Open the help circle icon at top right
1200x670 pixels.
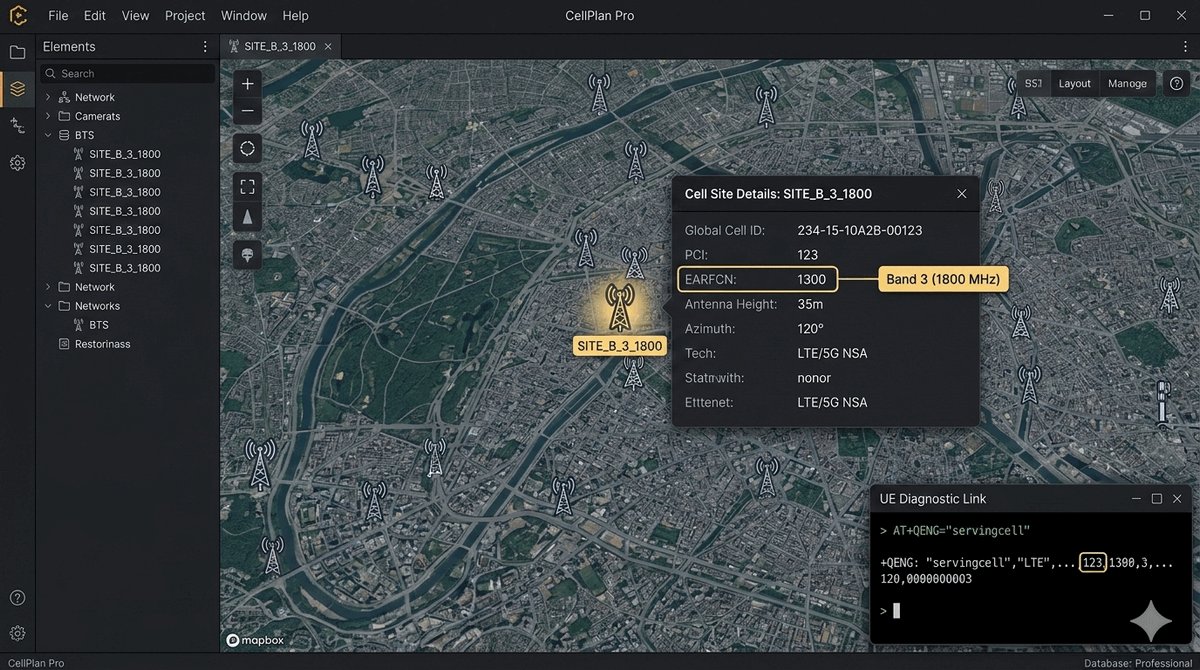click(x=1176, y=84)
